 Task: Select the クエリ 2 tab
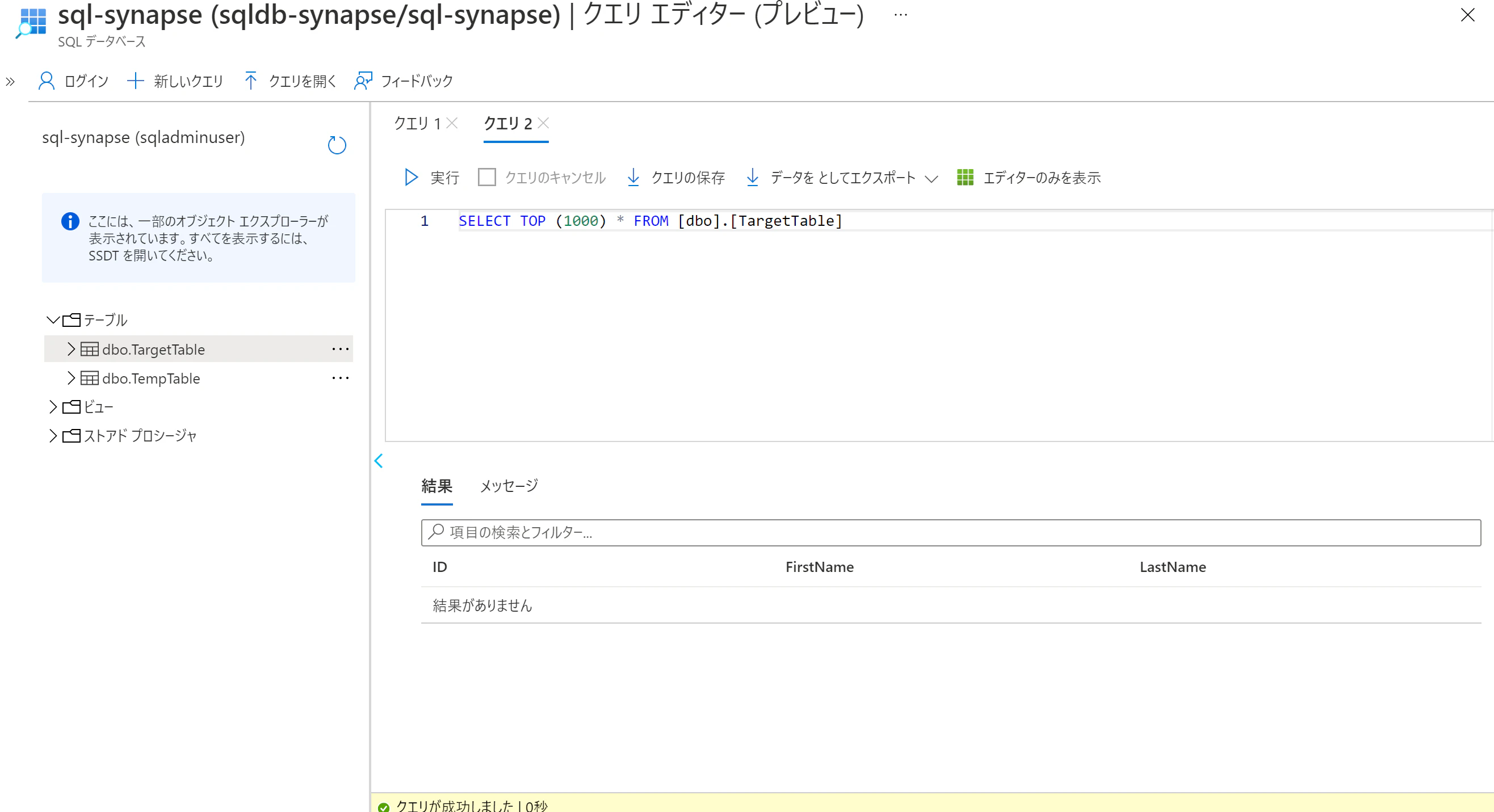[508, 124]
